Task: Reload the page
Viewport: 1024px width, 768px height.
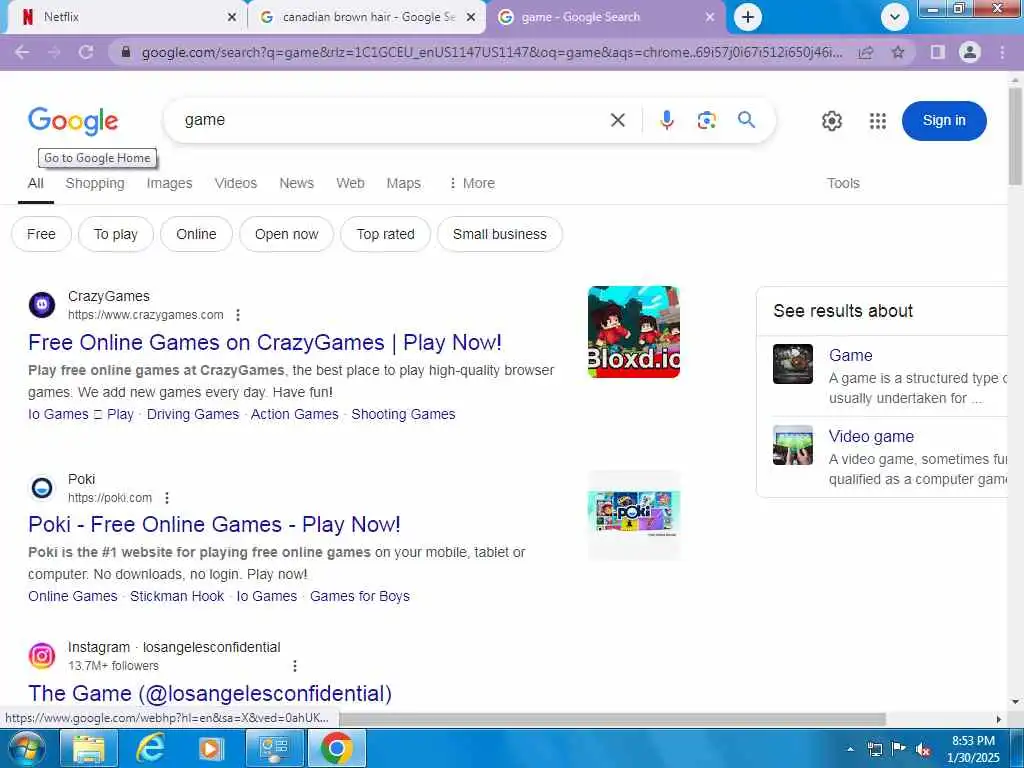Action: [86, 52]
